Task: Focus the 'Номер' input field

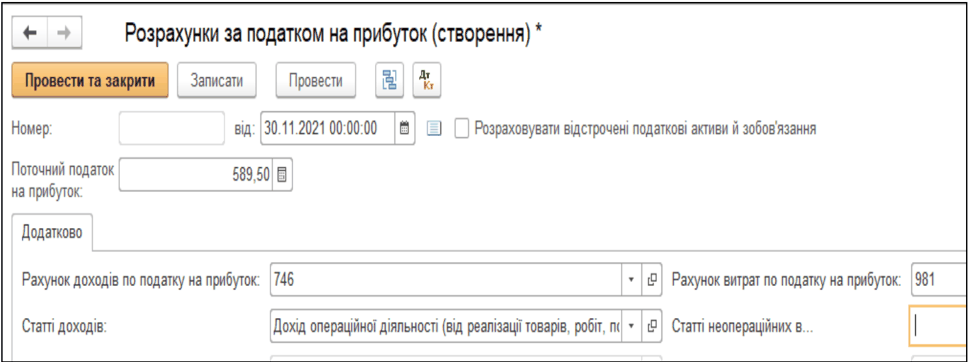Action: click(x=172, y=128)
